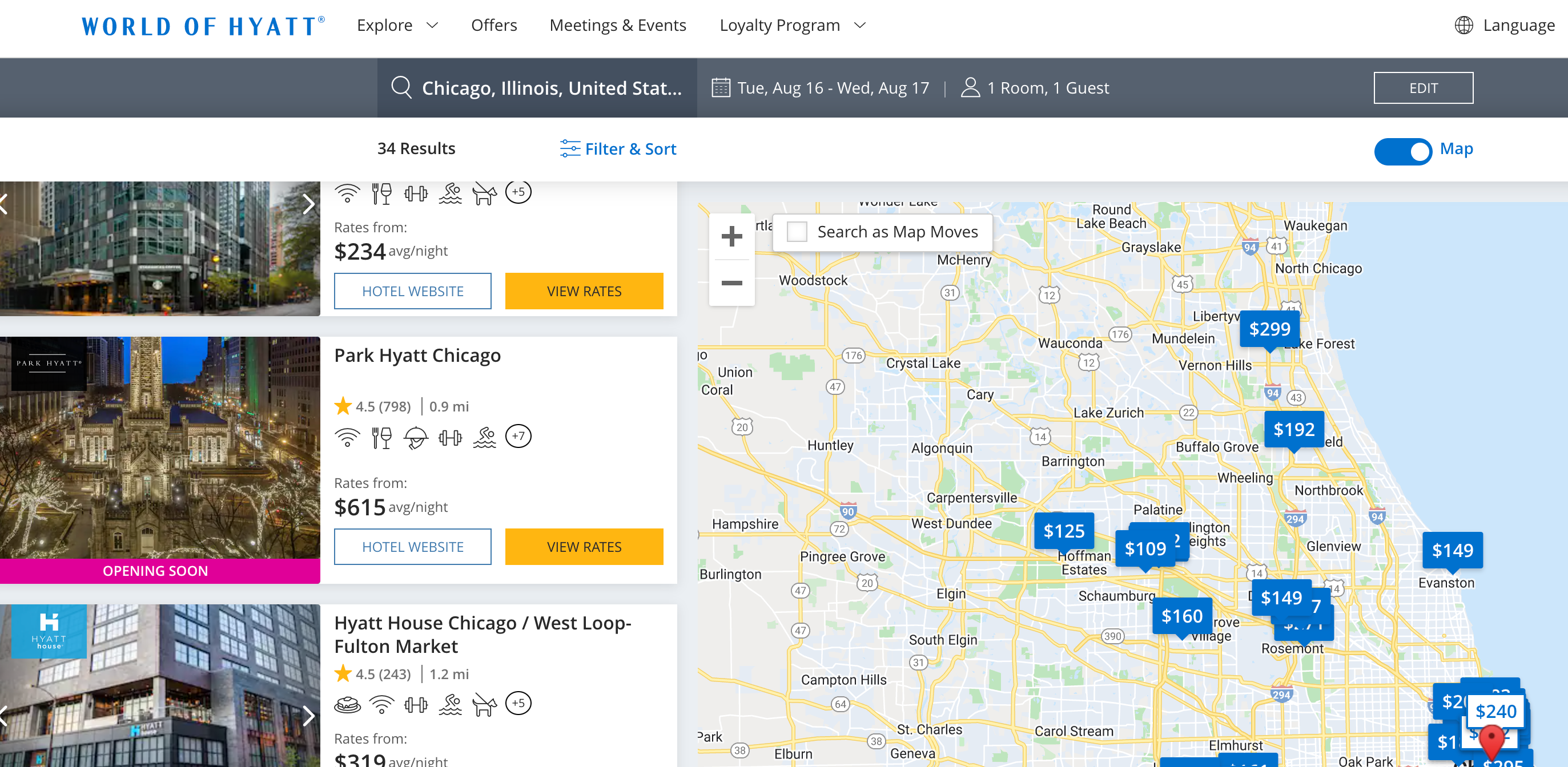This screenshot has height=767, width=1568.
Task: Toggle the Map switch off
Action: 1404,152
